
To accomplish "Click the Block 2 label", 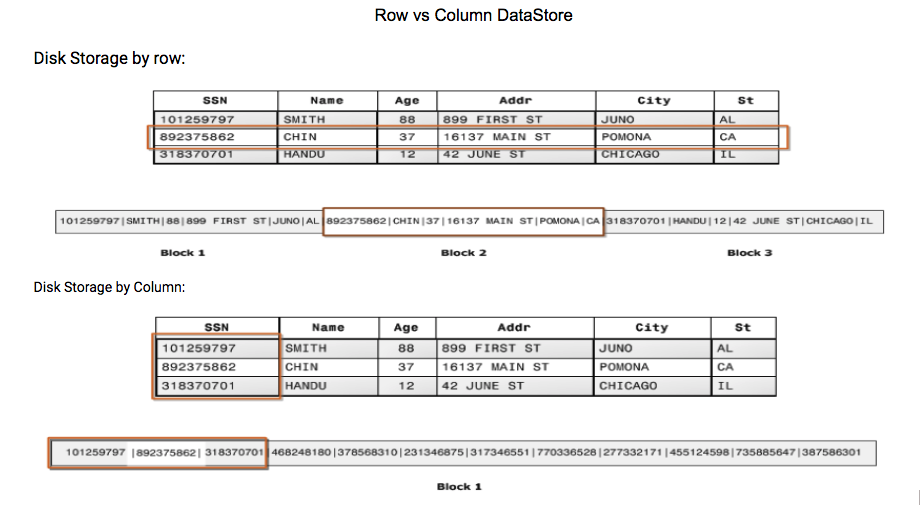I will click(x=463, y=253).
